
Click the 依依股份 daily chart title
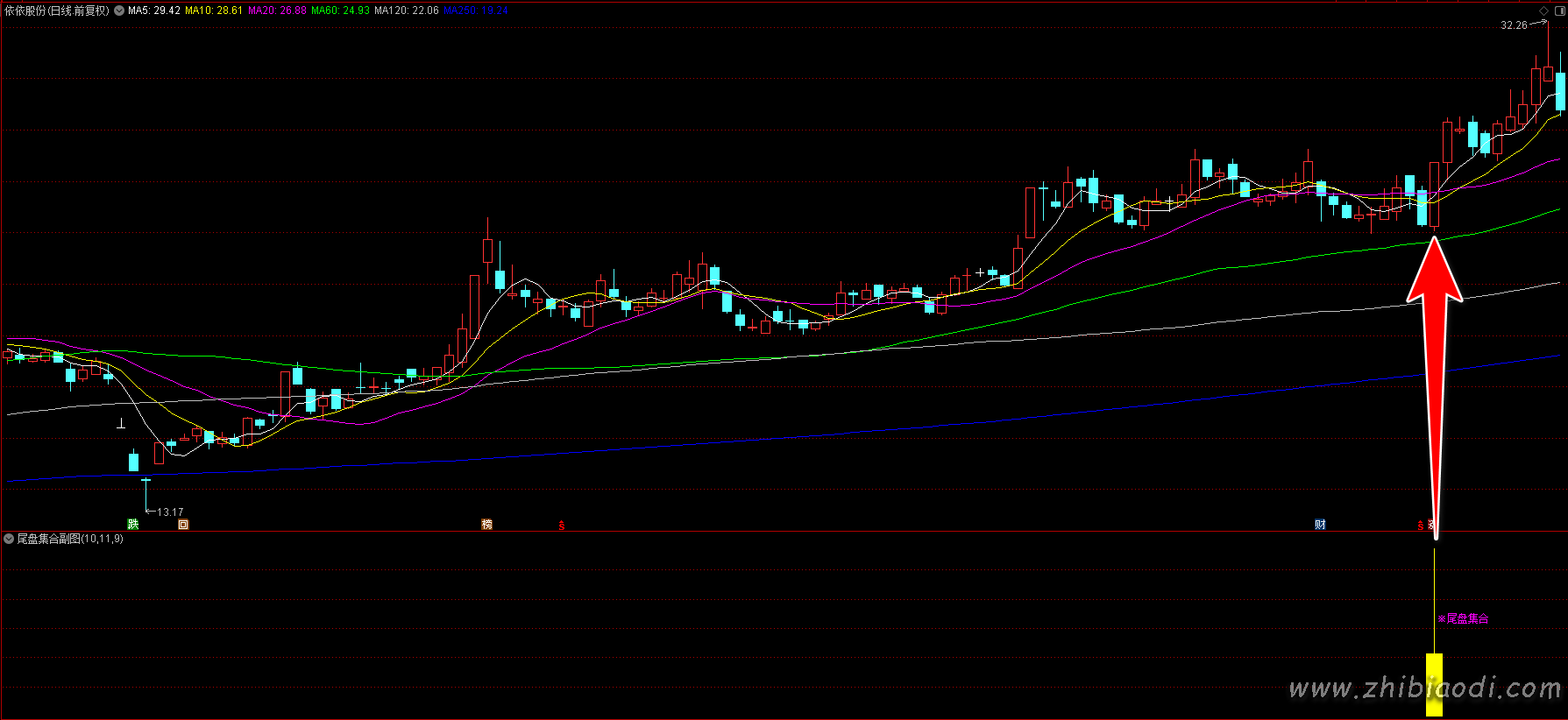click(x=57, y=11)
